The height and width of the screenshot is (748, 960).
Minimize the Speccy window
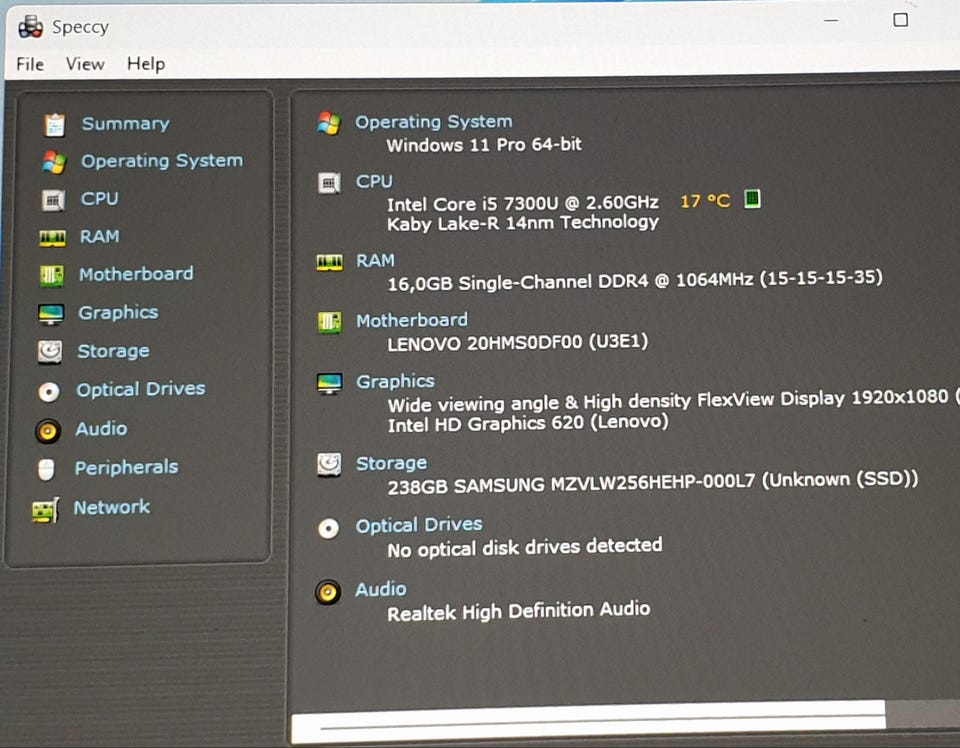pos(831,21)
